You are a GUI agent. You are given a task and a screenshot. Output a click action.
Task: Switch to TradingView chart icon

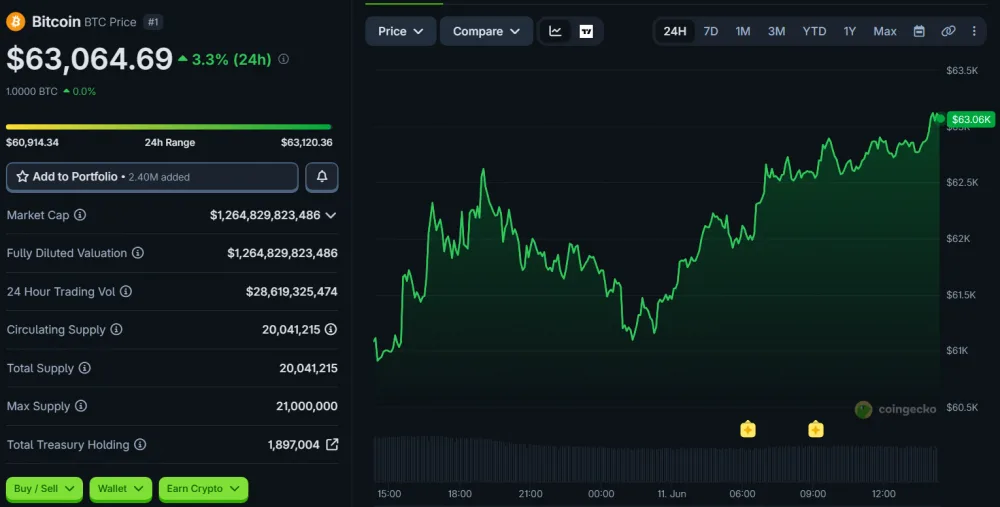click(x=586, y=31)
